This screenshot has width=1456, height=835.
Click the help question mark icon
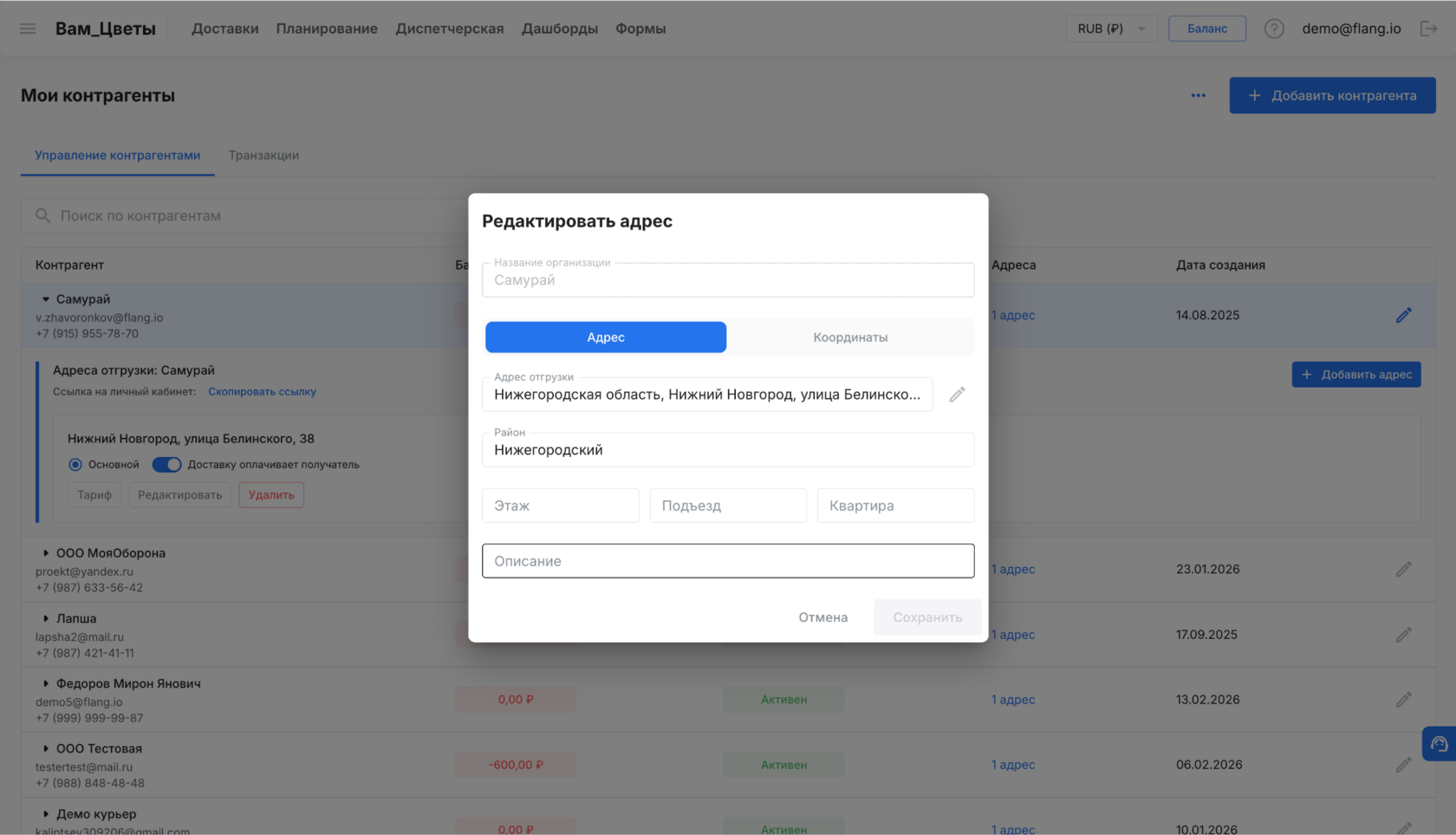pos(1273,29)
